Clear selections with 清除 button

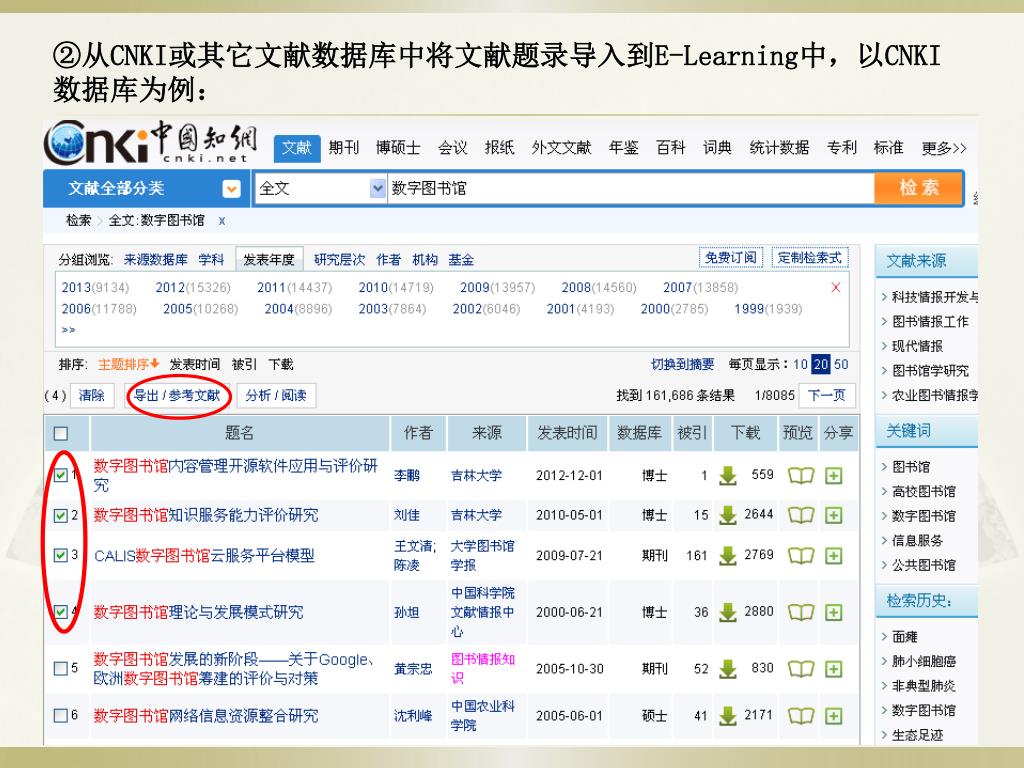click(x=91, y=395)
